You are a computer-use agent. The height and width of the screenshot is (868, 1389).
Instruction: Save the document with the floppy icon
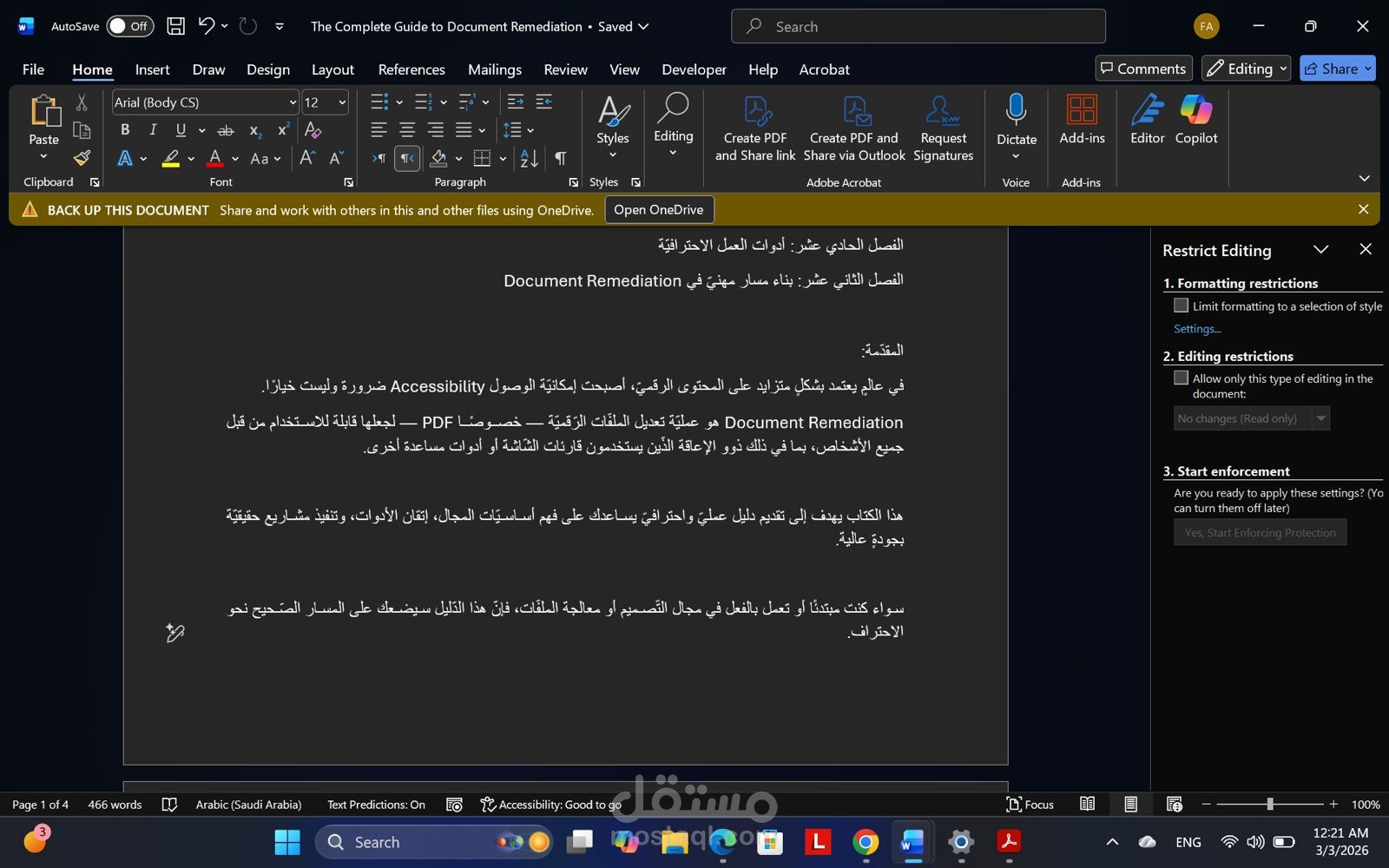click(176, 26)
